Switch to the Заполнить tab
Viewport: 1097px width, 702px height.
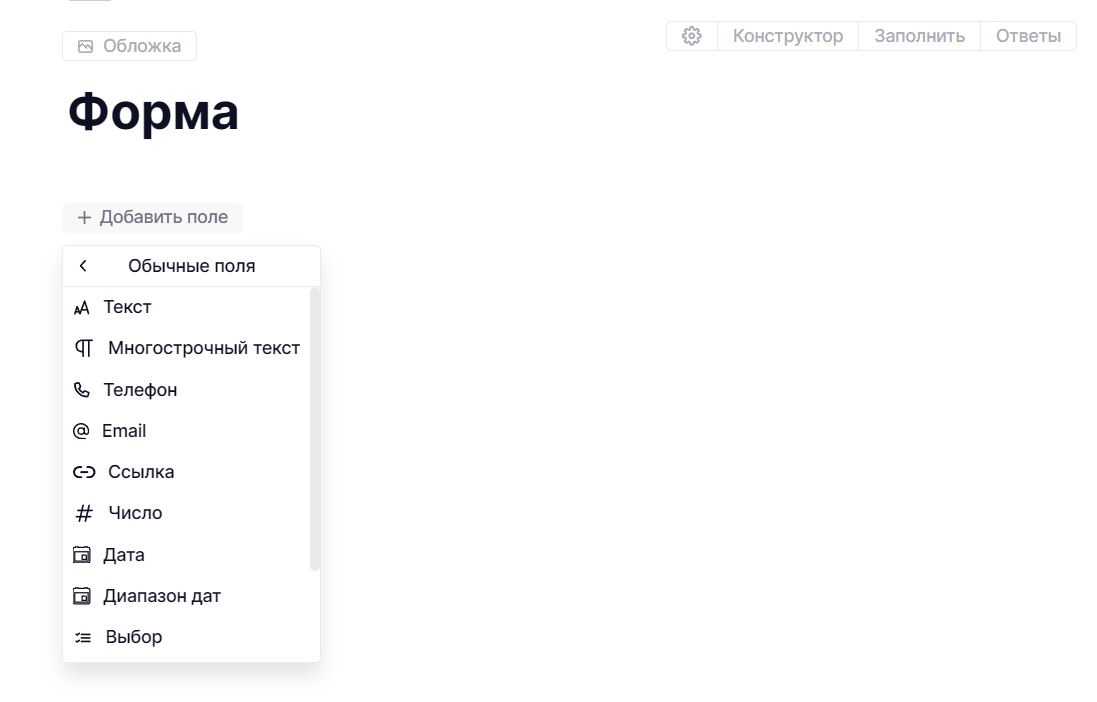point(919,36)
